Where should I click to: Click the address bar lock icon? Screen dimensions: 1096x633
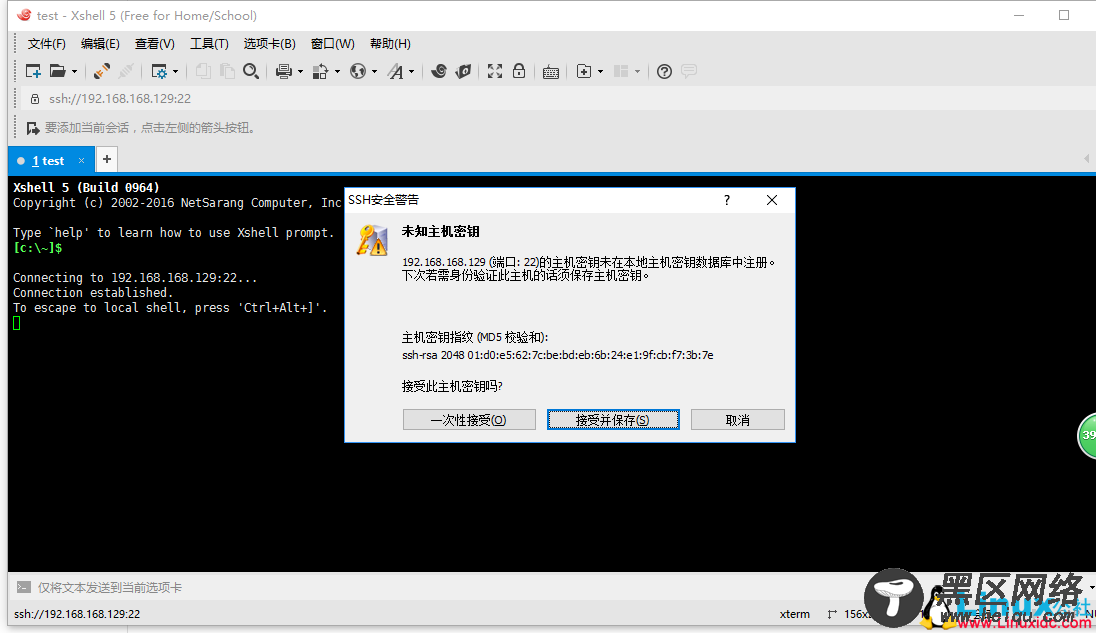tap(35, 99)
